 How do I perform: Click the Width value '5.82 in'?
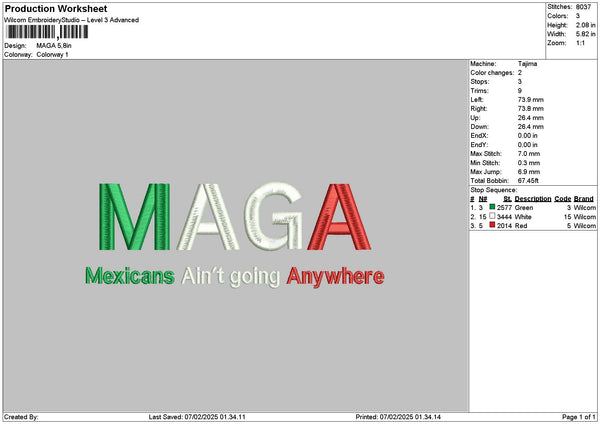585,34
